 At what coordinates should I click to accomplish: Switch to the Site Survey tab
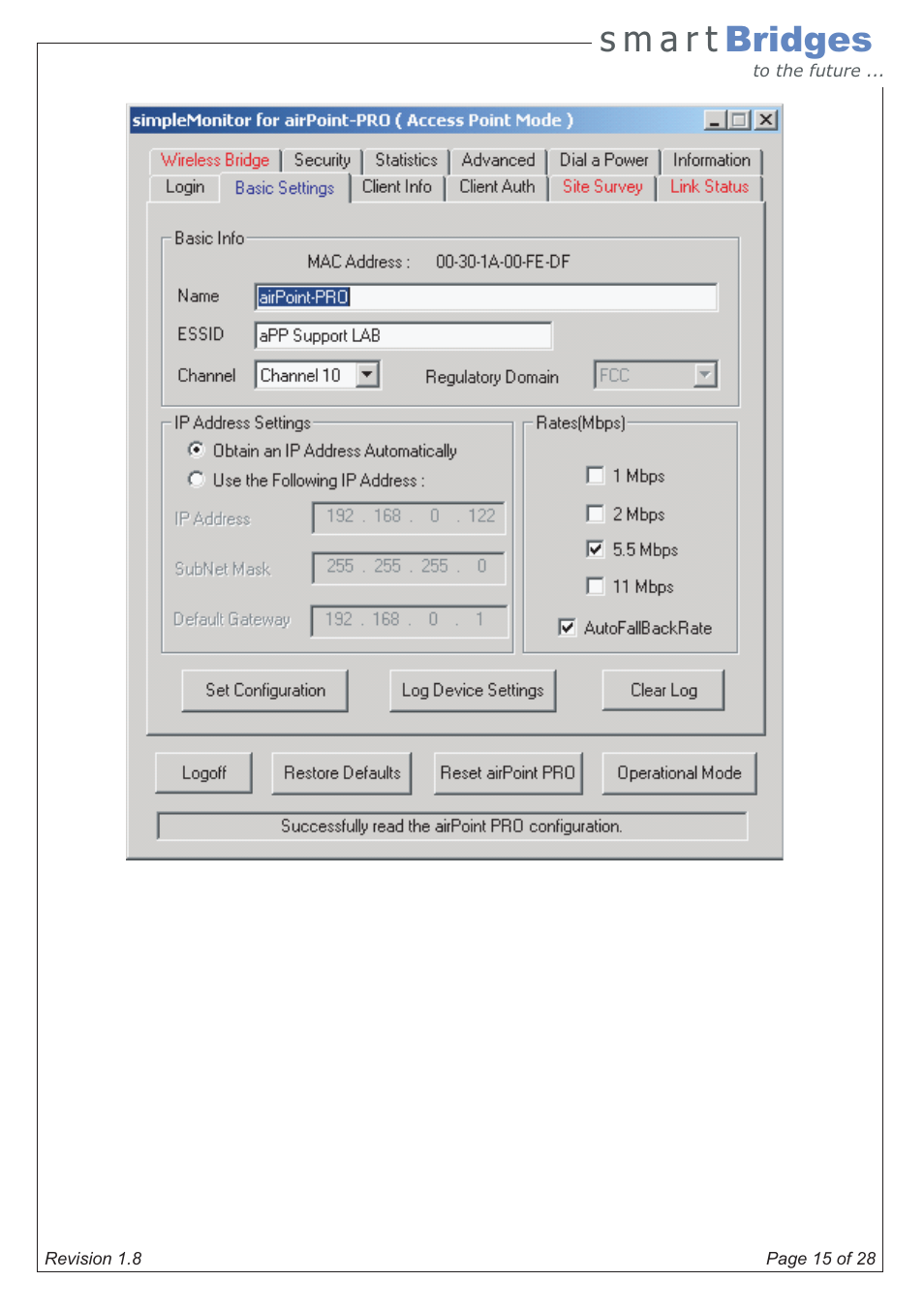pyautogui.click(x=602, y=187)
